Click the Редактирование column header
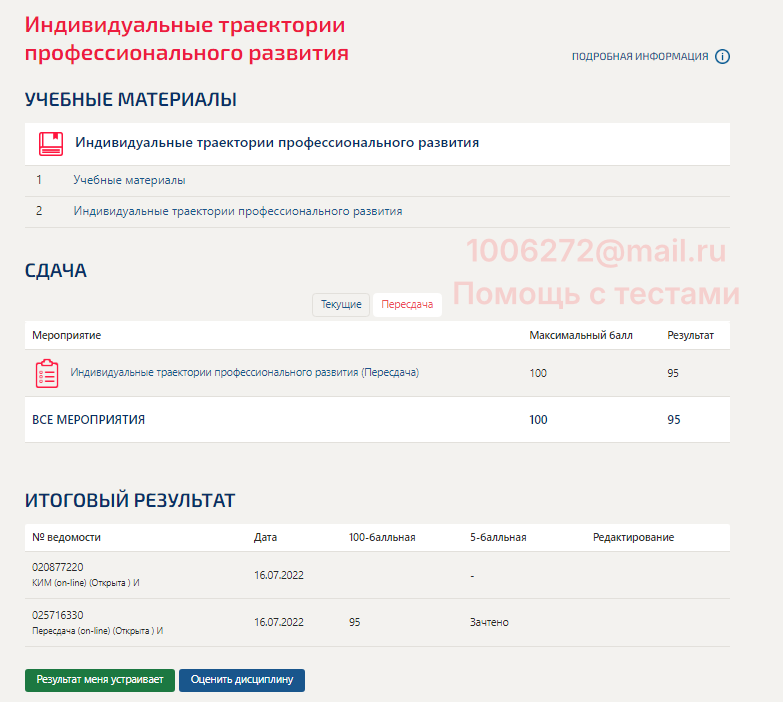The width and height of the screenshot is (783, 702). [633, 537]
